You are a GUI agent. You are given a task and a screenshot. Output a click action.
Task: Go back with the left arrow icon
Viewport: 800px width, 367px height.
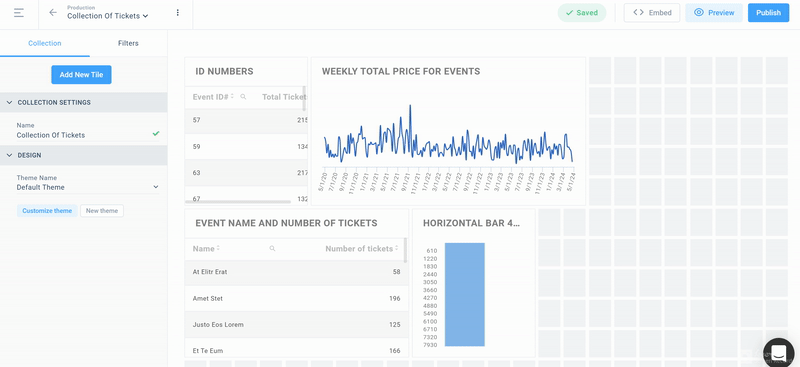pos(53,13)
